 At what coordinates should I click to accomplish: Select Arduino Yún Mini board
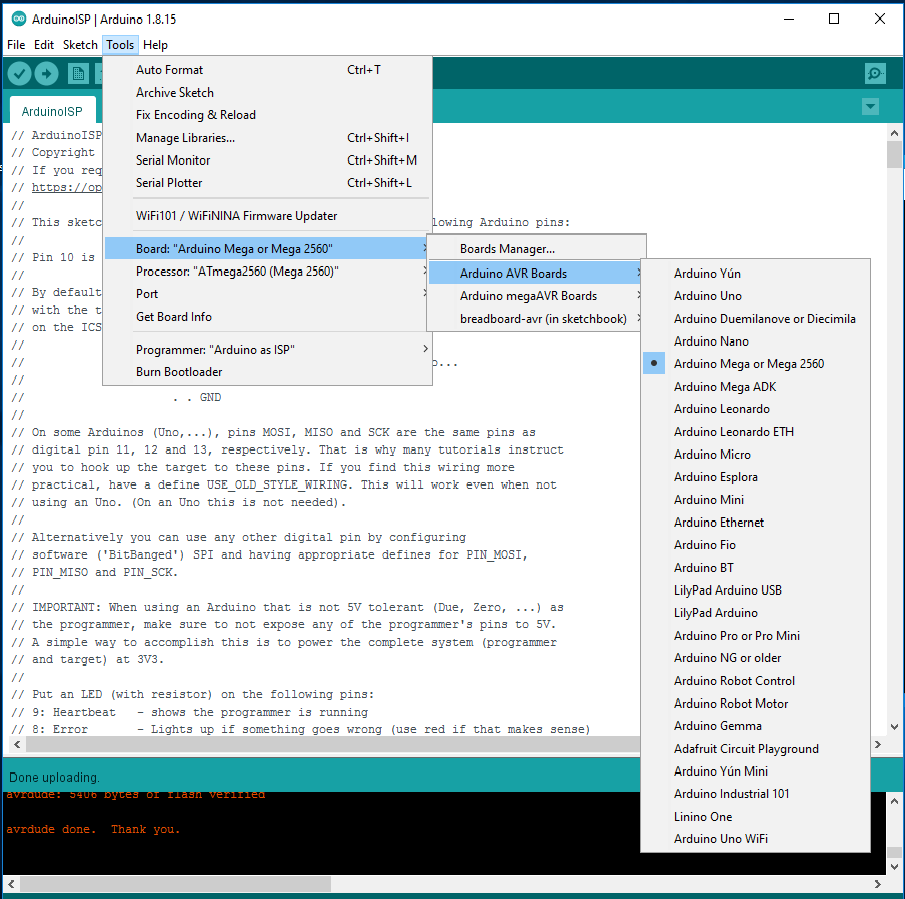point(756,771)
